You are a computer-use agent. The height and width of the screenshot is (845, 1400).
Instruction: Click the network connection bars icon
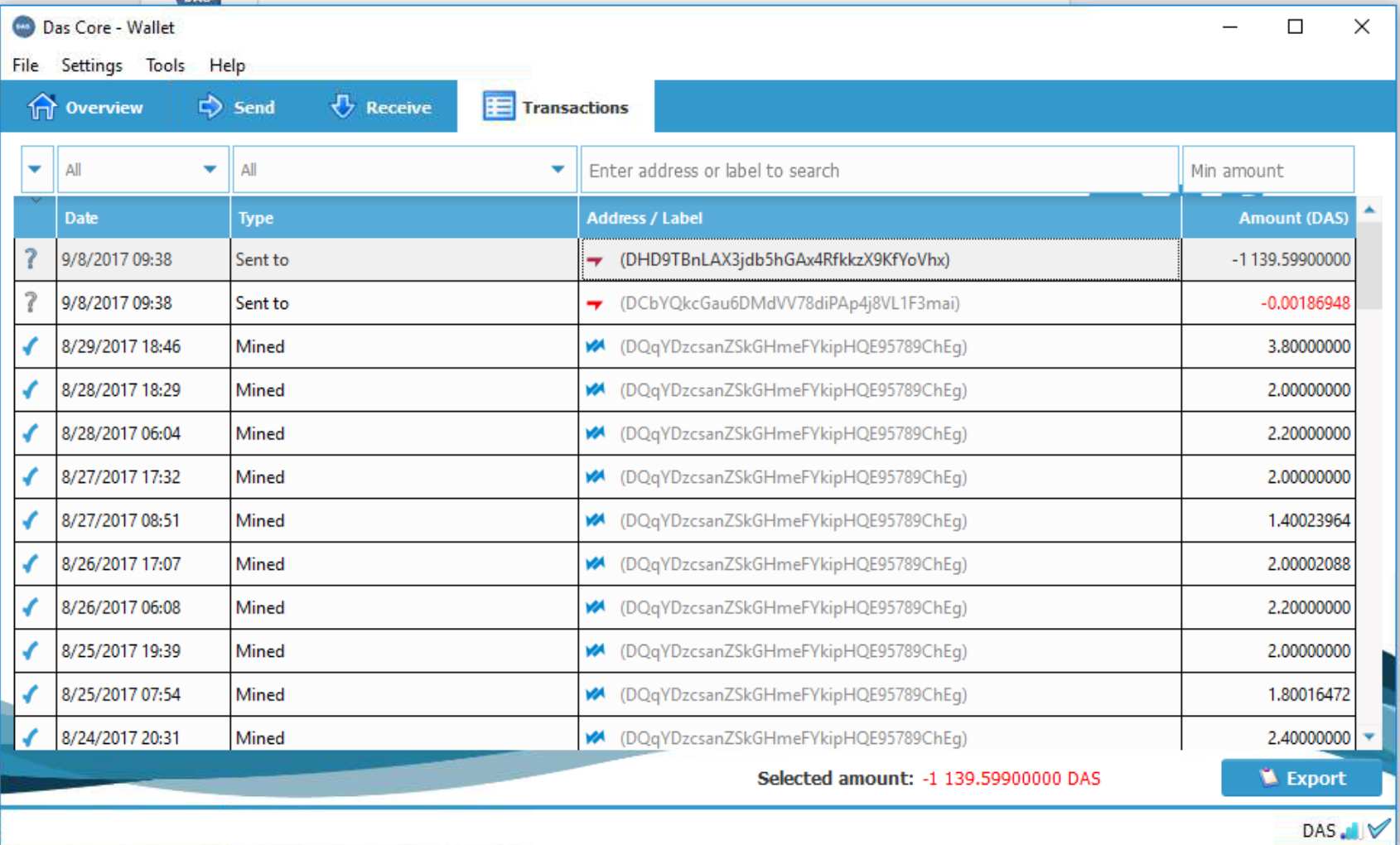(x=1351, y=829)
